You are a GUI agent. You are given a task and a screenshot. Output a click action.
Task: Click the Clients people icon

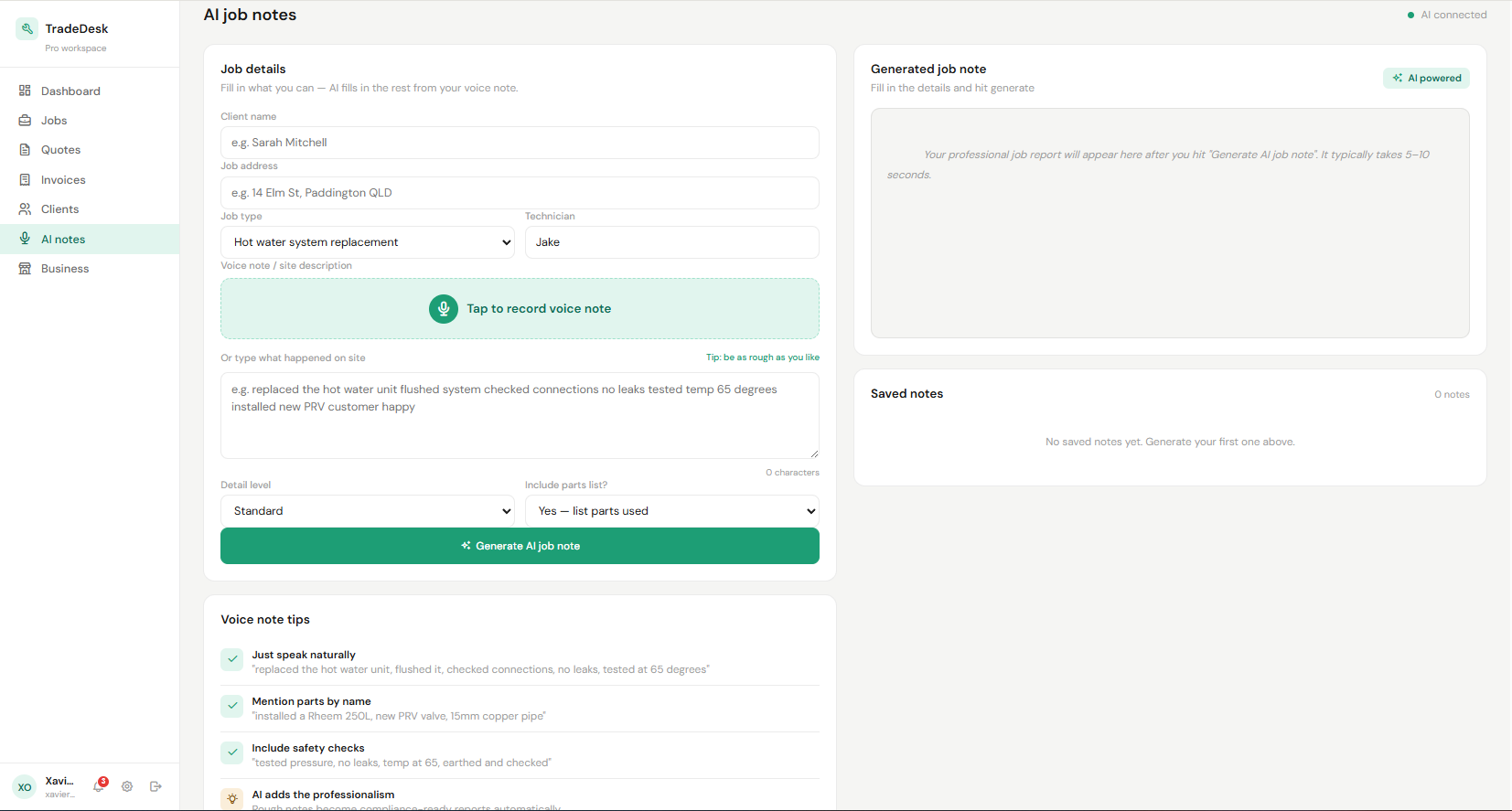[25, 208]
